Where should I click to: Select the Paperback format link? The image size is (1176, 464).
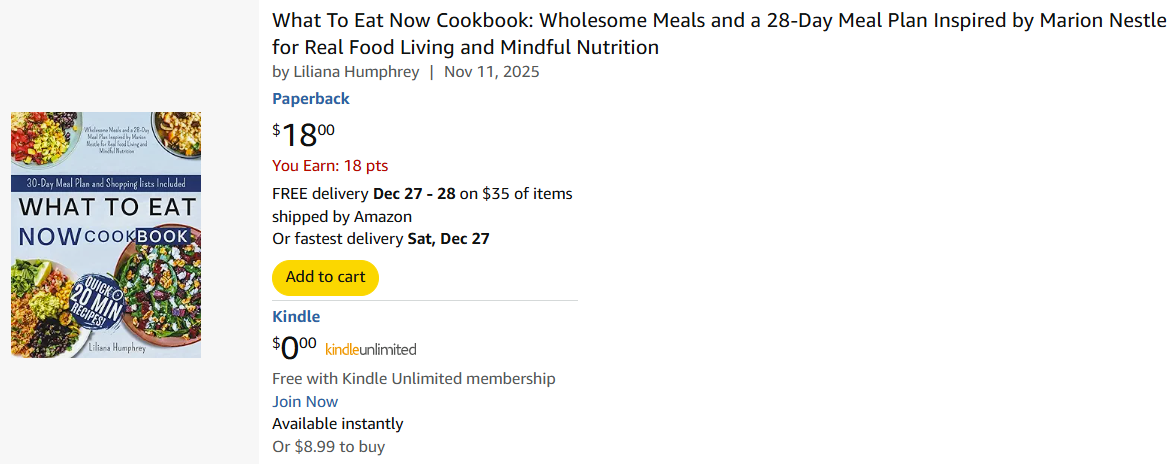click(310, 99)
